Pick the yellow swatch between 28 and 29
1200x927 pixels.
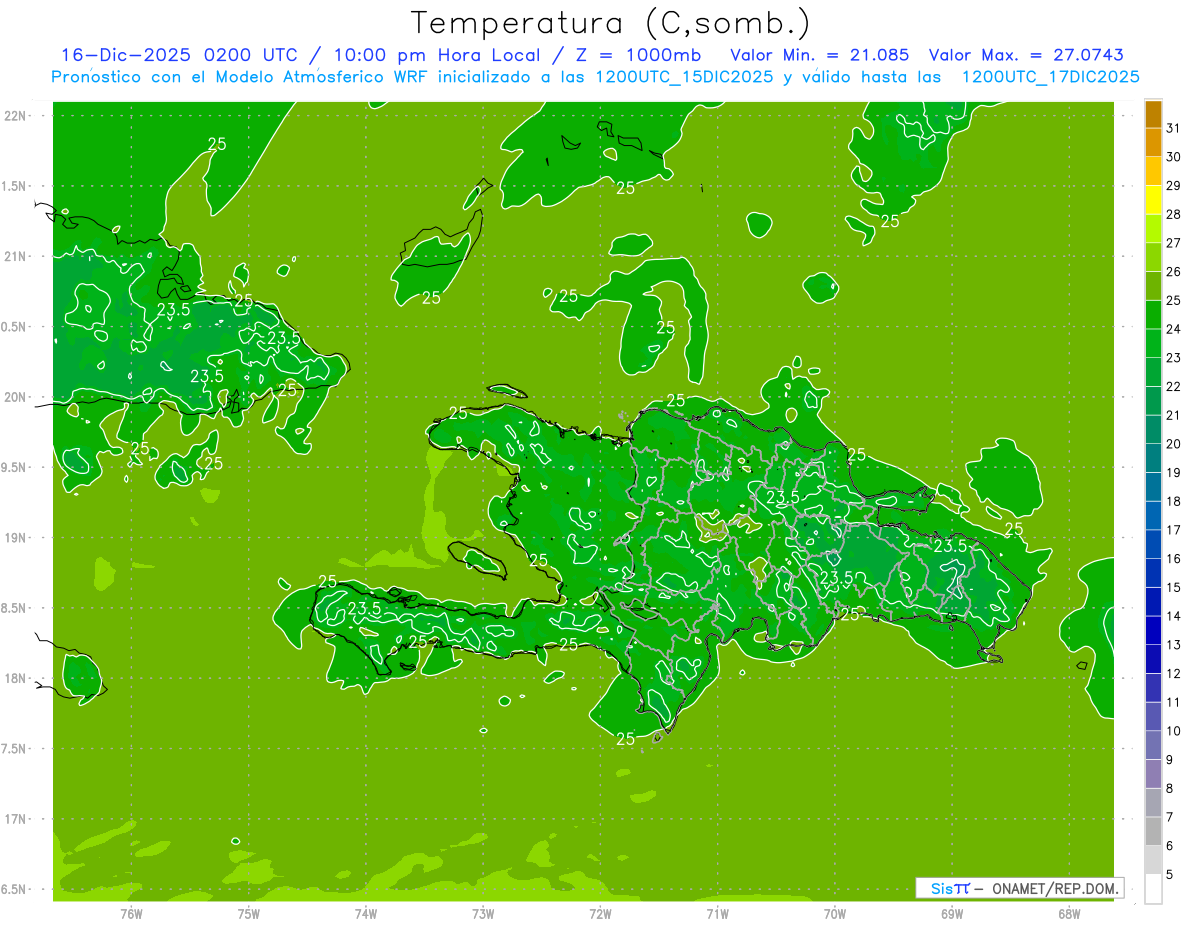tap(1154, 200)
